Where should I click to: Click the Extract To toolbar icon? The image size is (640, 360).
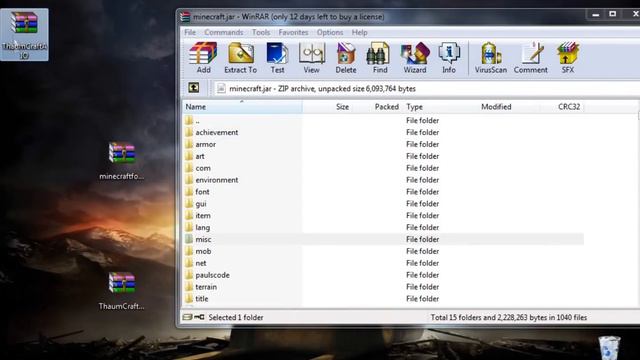point(240,58)
